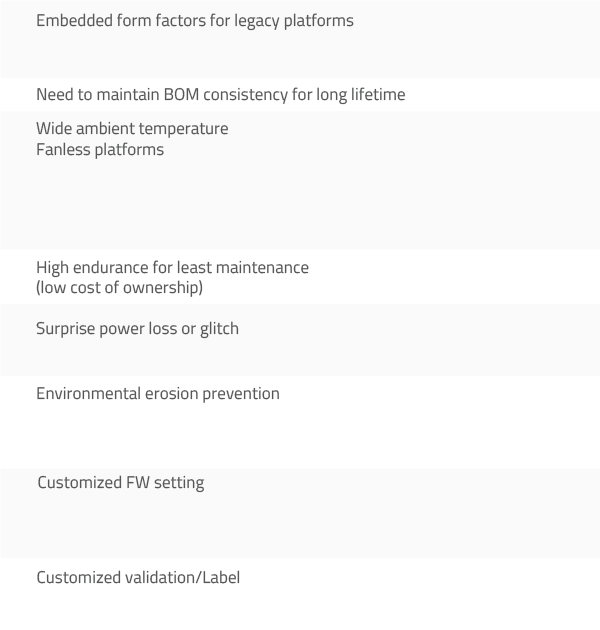This screenshot has width=600, height=630.
Task: Click 'High endurance for least maintenance' text
Action: (x=172, y=268)
